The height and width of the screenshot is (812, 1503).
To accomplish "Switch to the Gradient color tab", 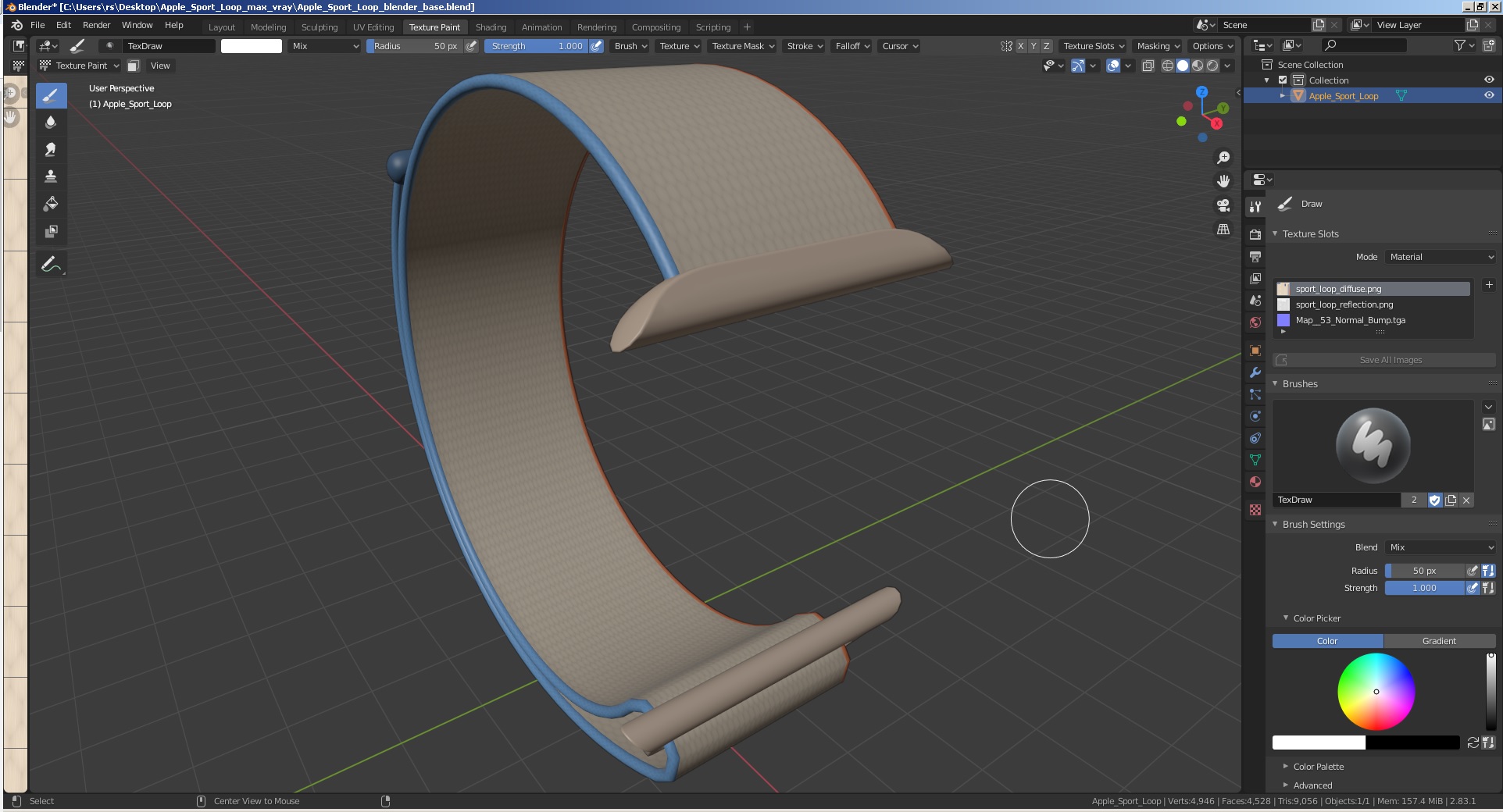I will click(1439, 641).
